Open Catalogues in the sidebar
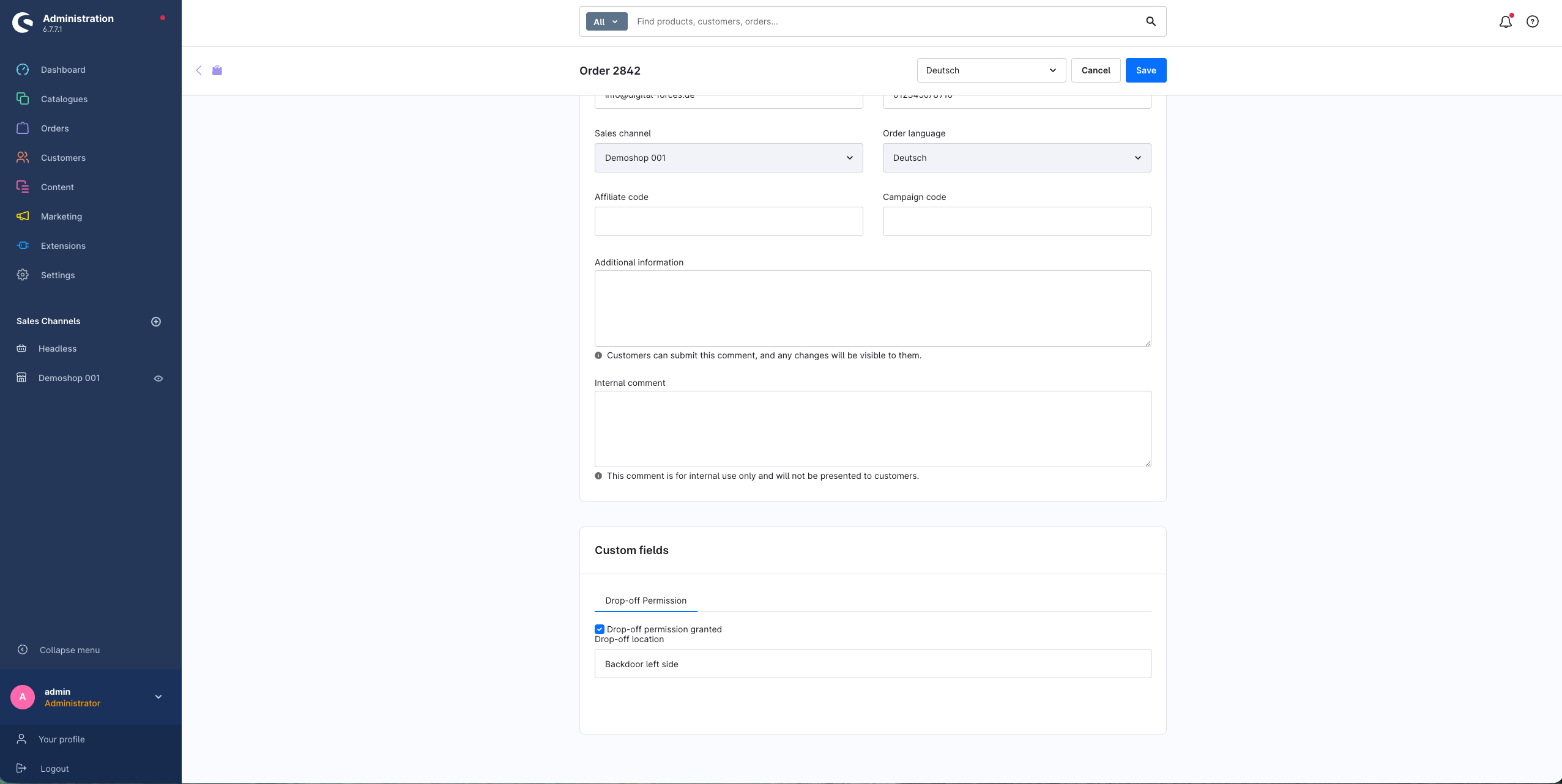1562x784 pixels. (64, 99)
